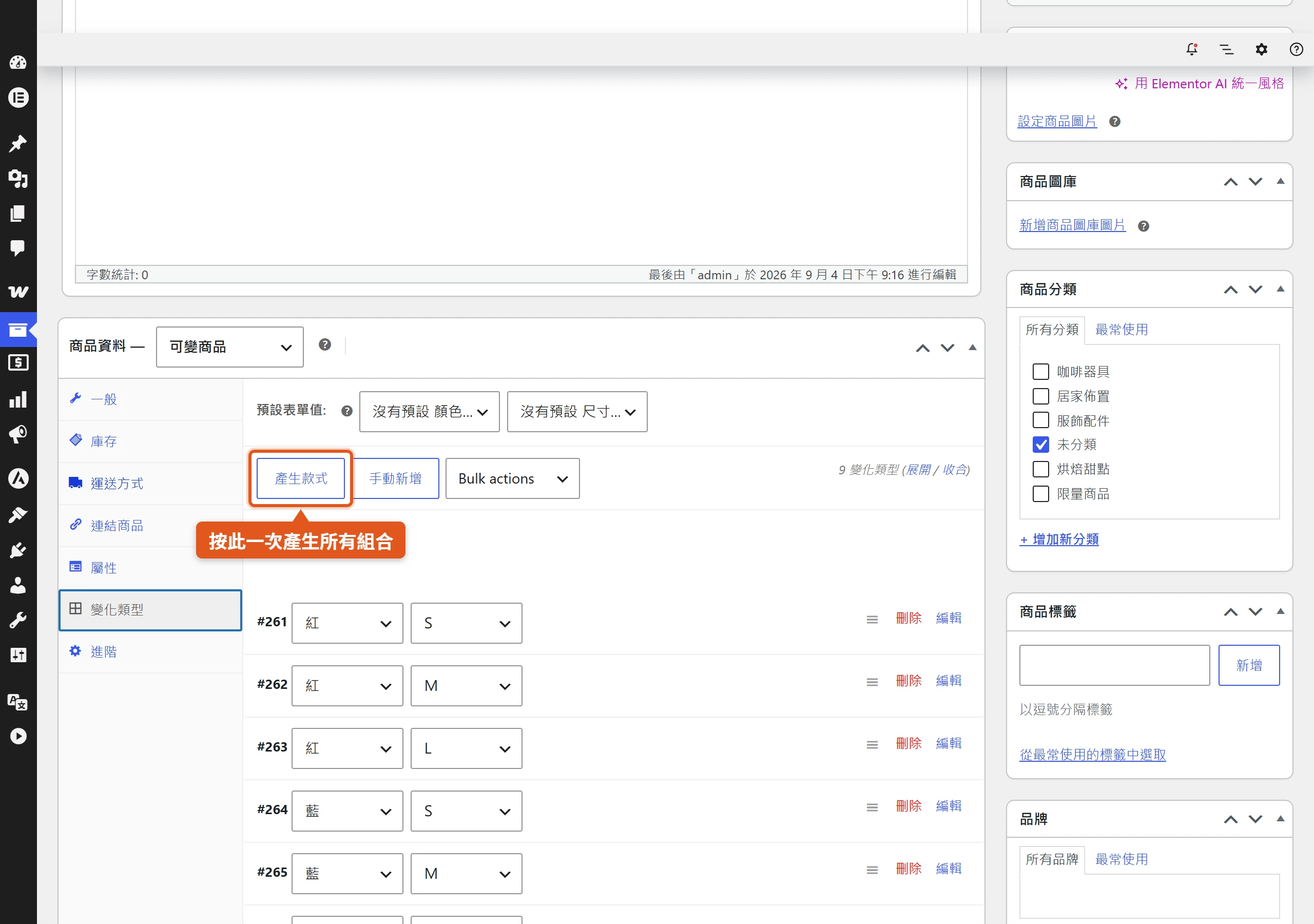Open the Elementor icon in sidebar

[x=18, y=98]
